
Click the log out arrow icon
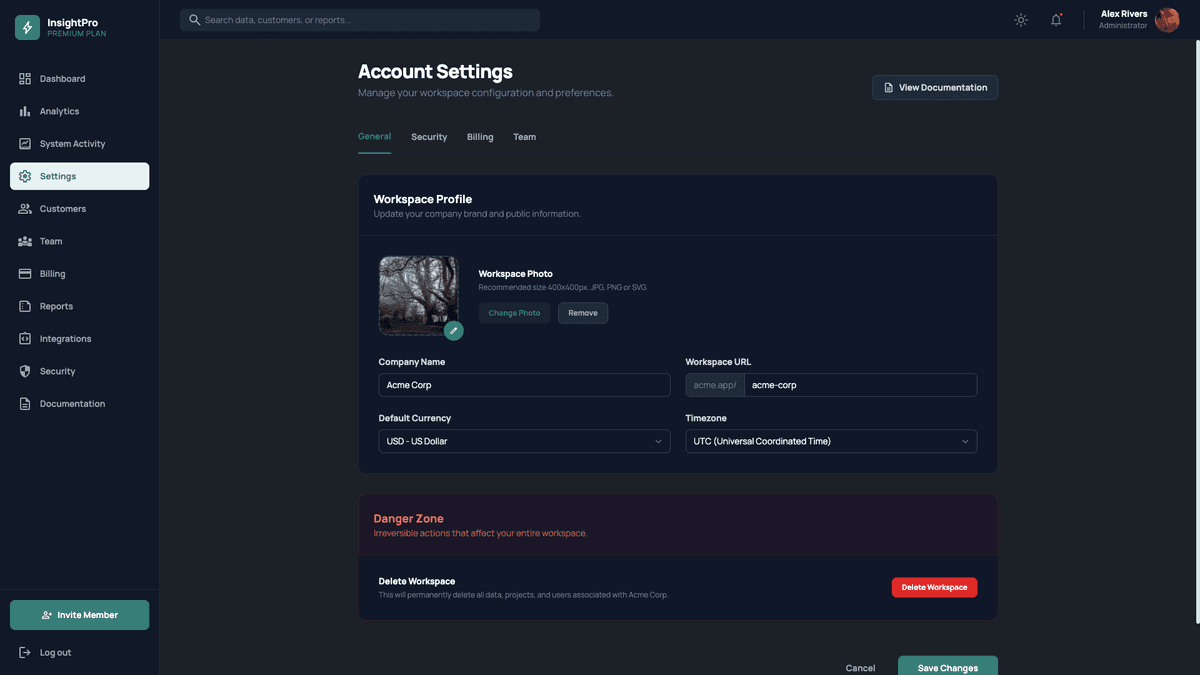[x=23, y=652]
